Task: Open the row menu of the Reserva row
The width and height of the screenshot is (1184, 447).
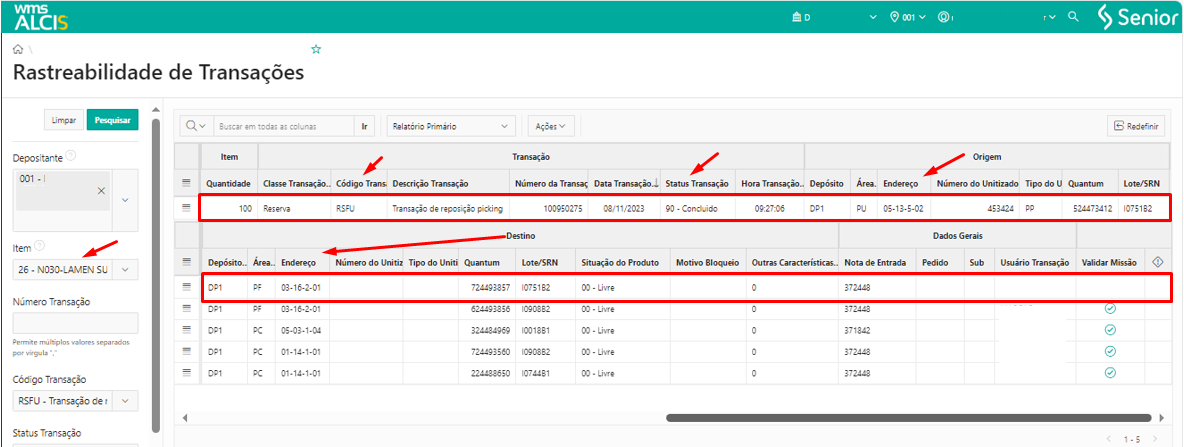Action: pos(185,208)
